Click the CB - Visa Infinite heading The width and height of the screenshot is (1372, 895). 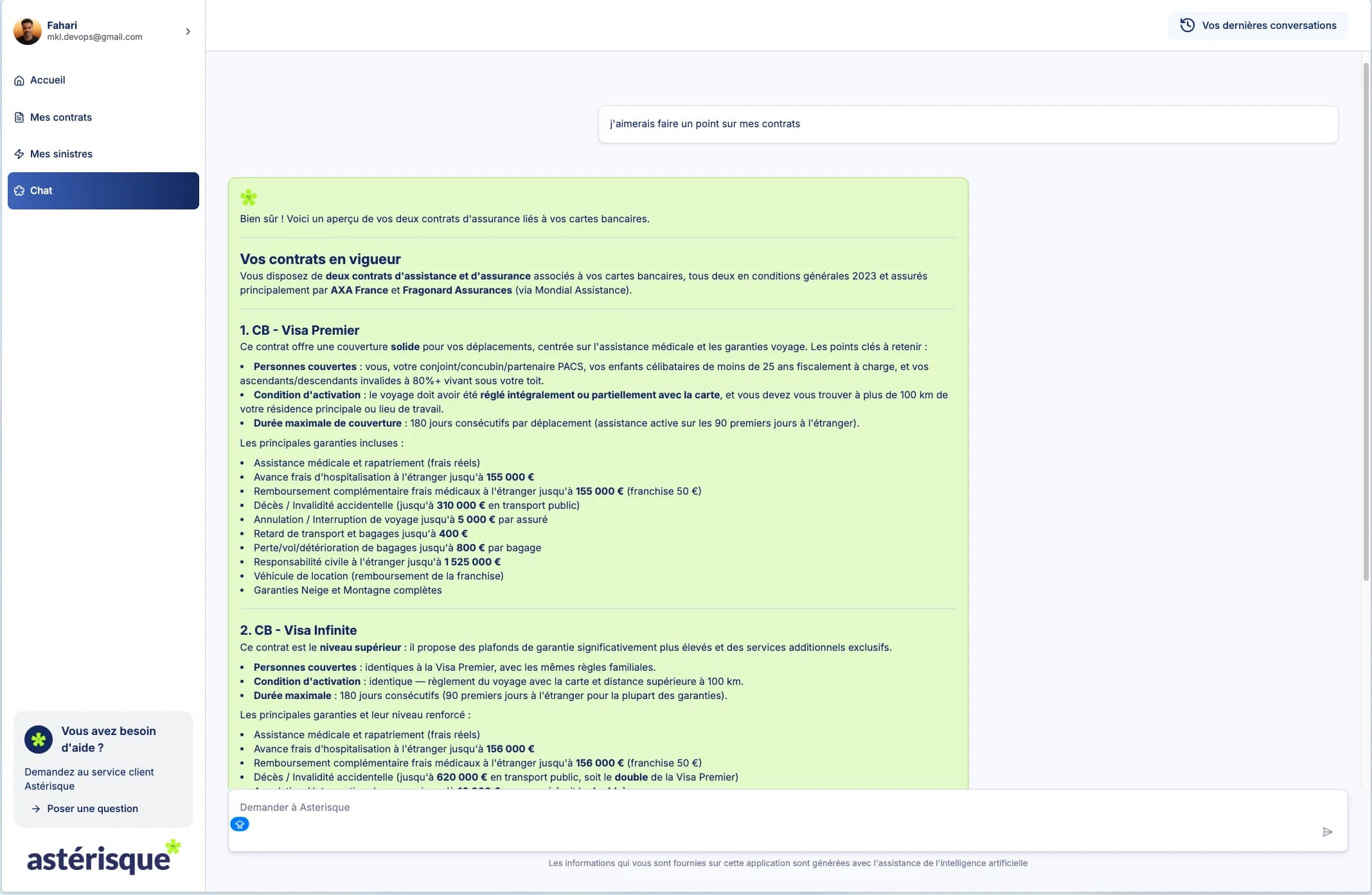pyautogui.click(x=298, y=630)
